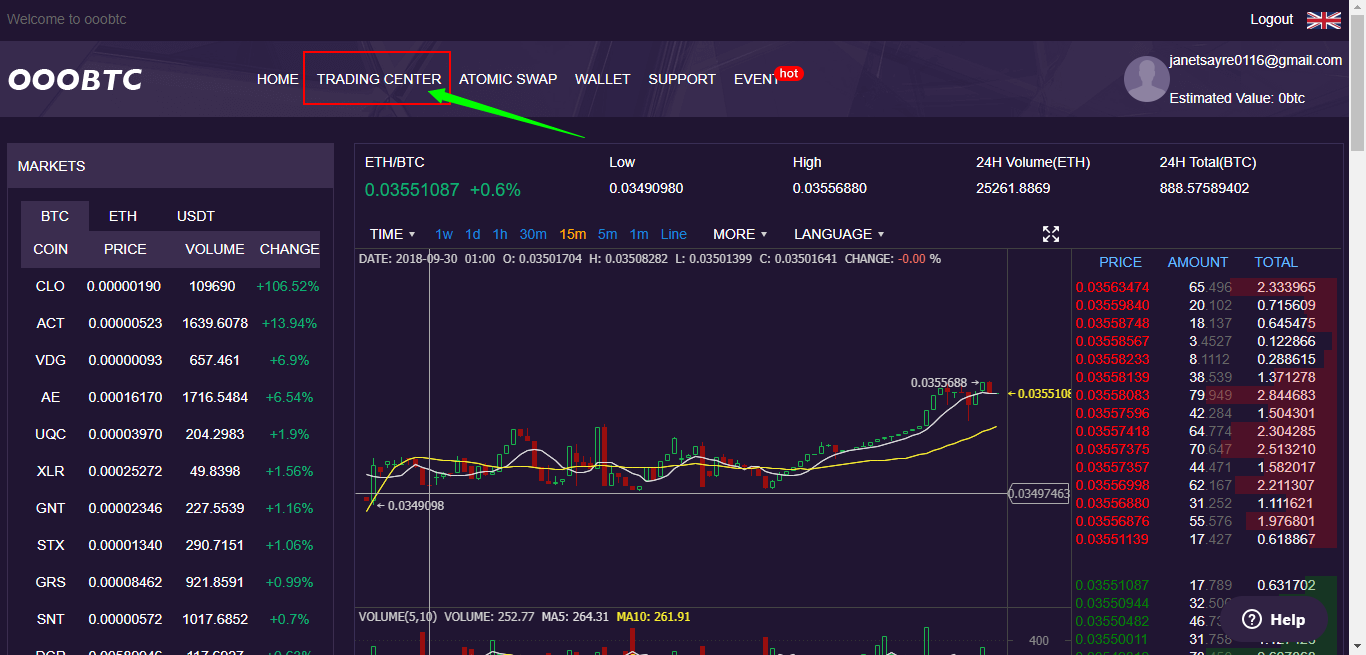This screenshot has height=655, width=1366.
Task: Click buy order price 0.03551087
Action: (x=1112, y=585)
